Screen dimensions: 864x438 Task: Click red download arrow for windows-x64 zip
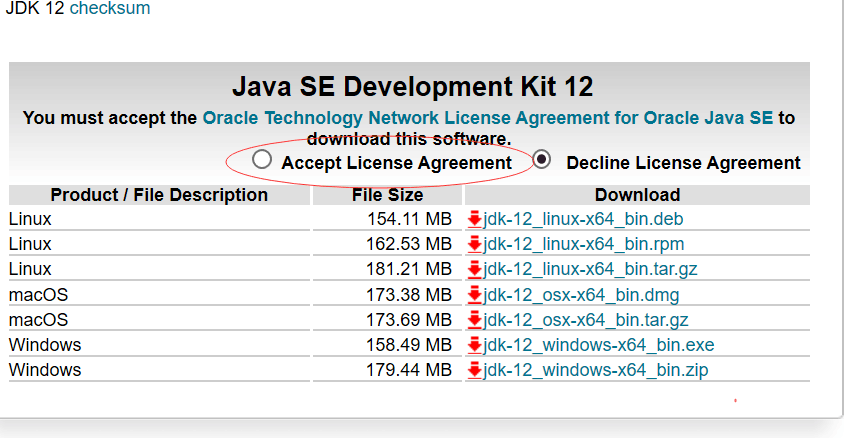[475, 370]
